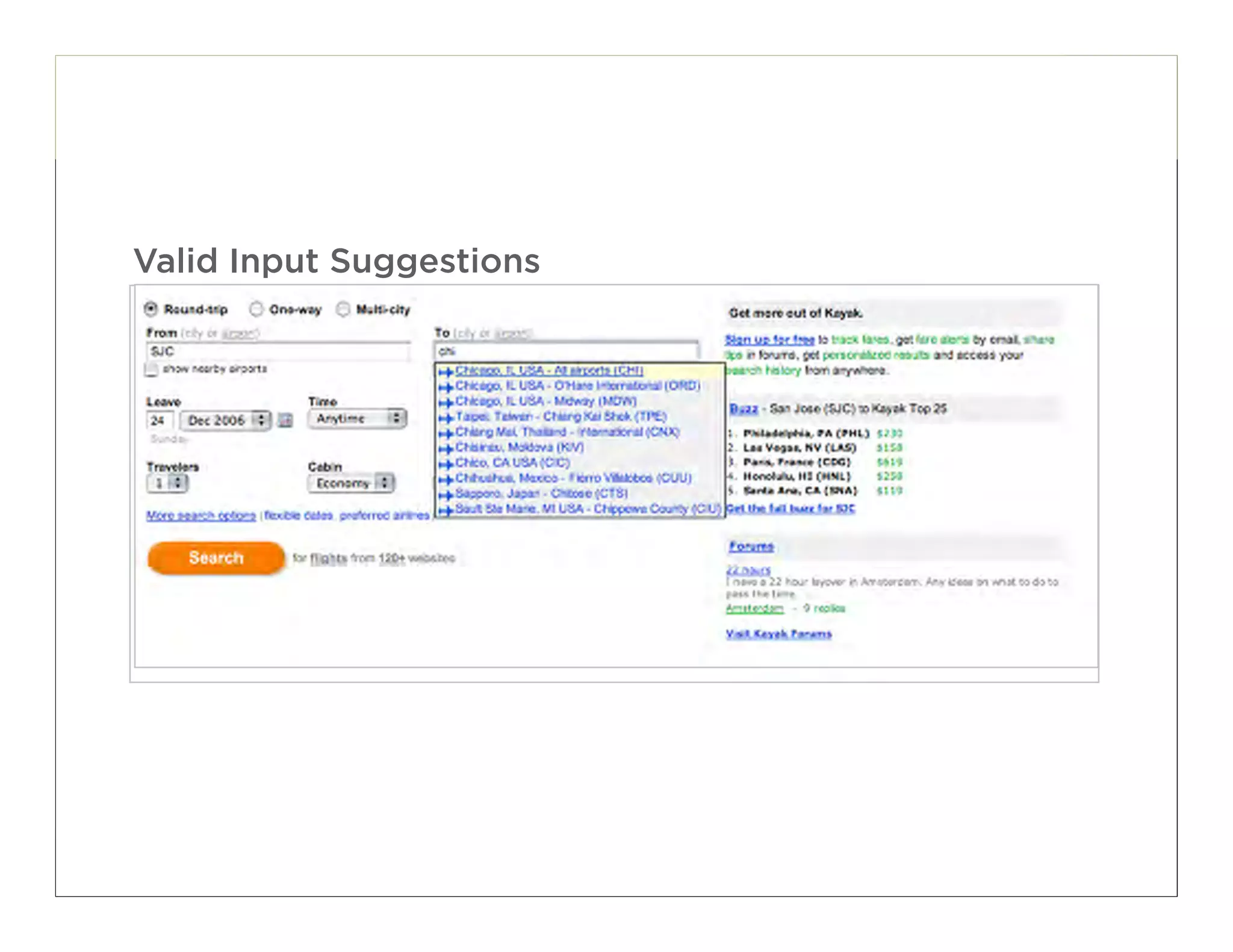Open the Economy cabin dropdown

(352, 483)
